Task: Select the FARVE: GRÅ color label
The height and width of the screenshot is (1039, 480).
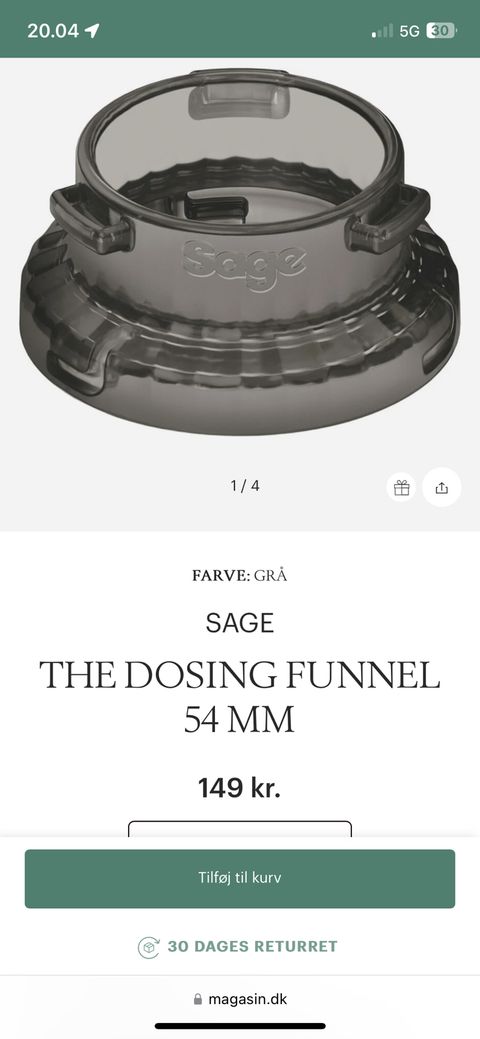Action: coord(240,575)
